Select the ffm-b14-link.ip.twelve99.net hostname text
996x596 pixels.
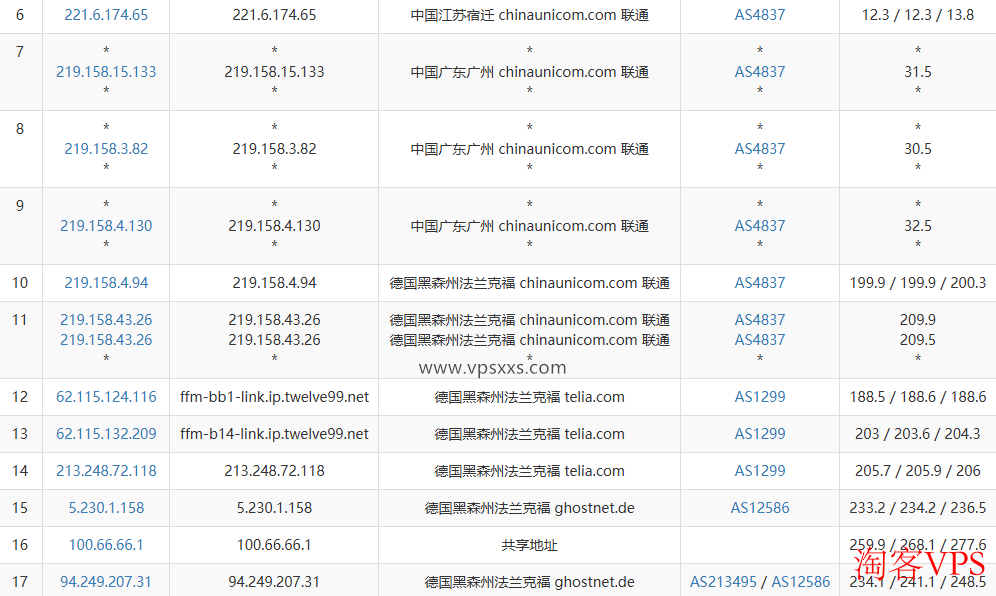(274, 434)
